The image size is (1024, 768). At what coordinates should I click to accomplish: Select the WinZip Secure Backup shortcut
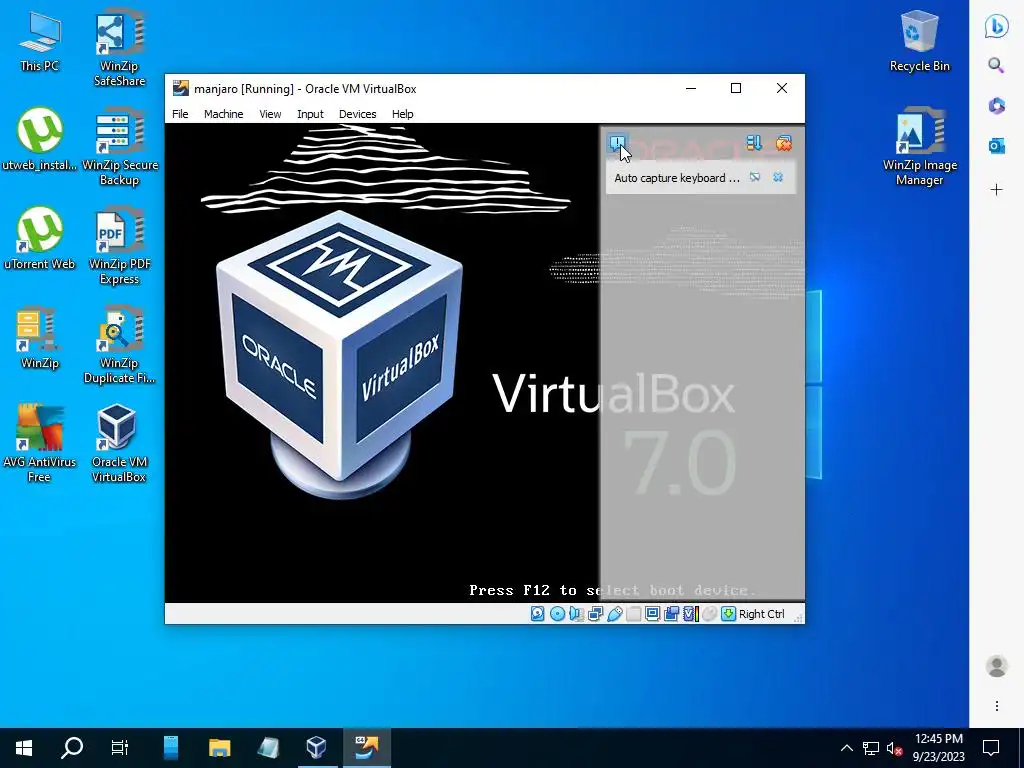click(x=120, y=147)
